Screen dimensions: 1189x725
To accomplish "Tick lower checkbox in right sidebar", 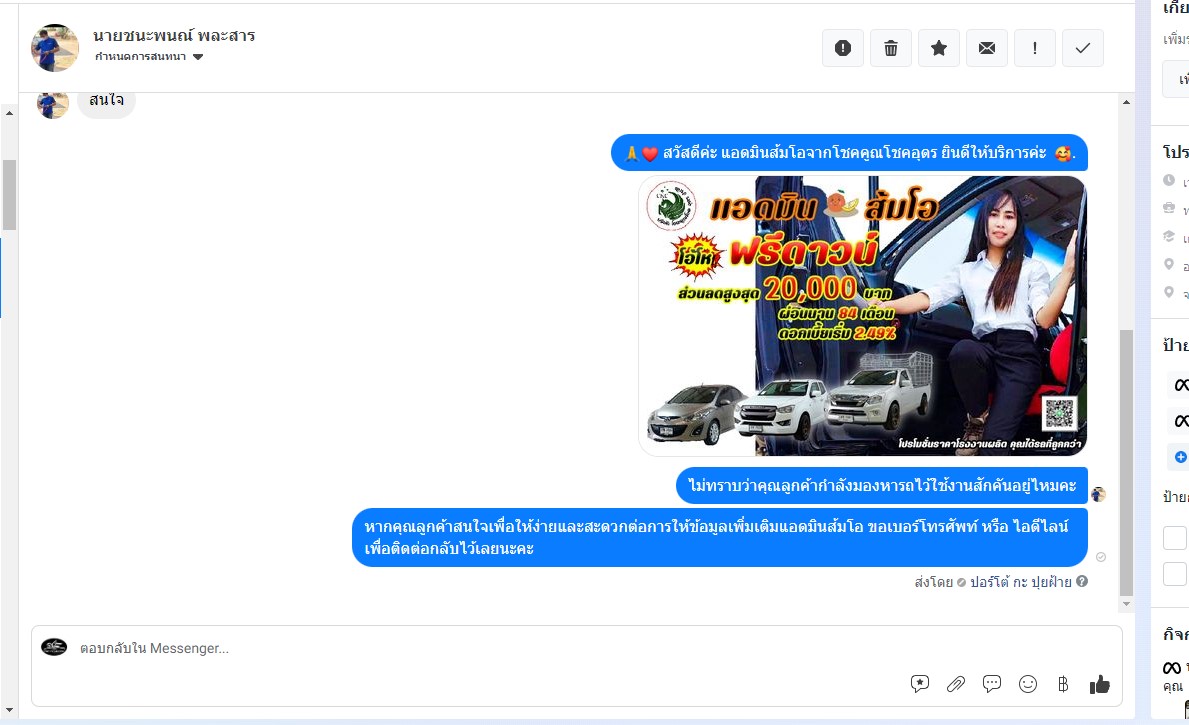I will [1175, 574].
